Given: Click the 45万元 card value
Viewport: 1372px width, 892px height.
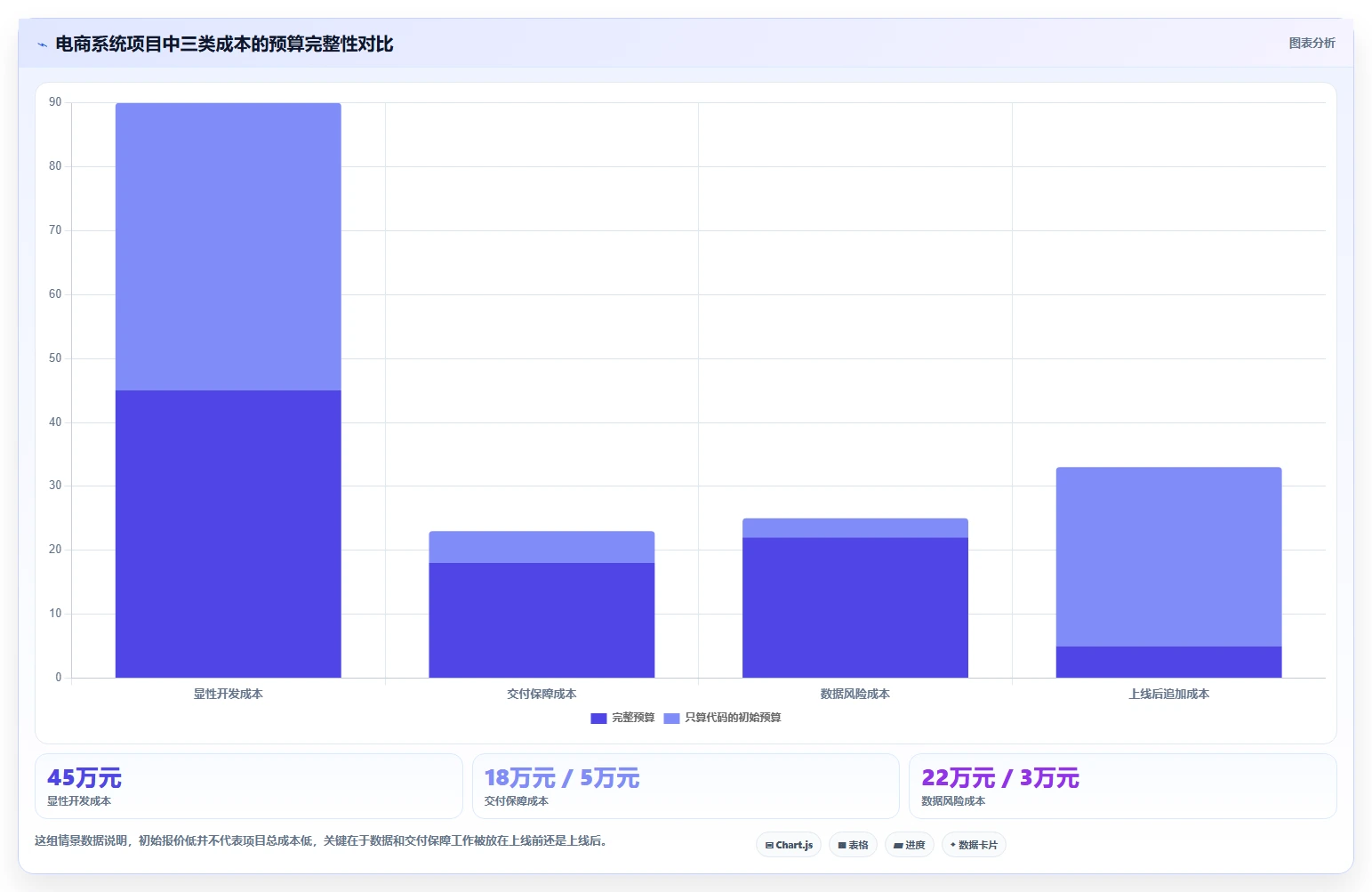Looking at the screenshot, I should (x=84, y=778).
